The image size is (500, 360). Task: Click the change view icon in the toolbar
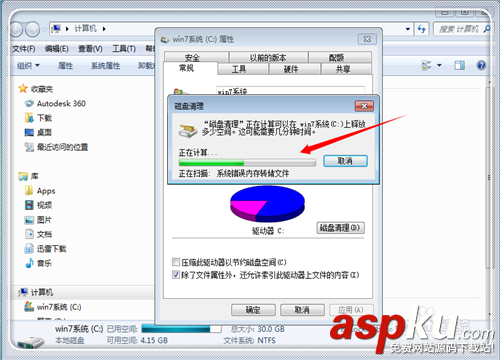click(426, 65)
